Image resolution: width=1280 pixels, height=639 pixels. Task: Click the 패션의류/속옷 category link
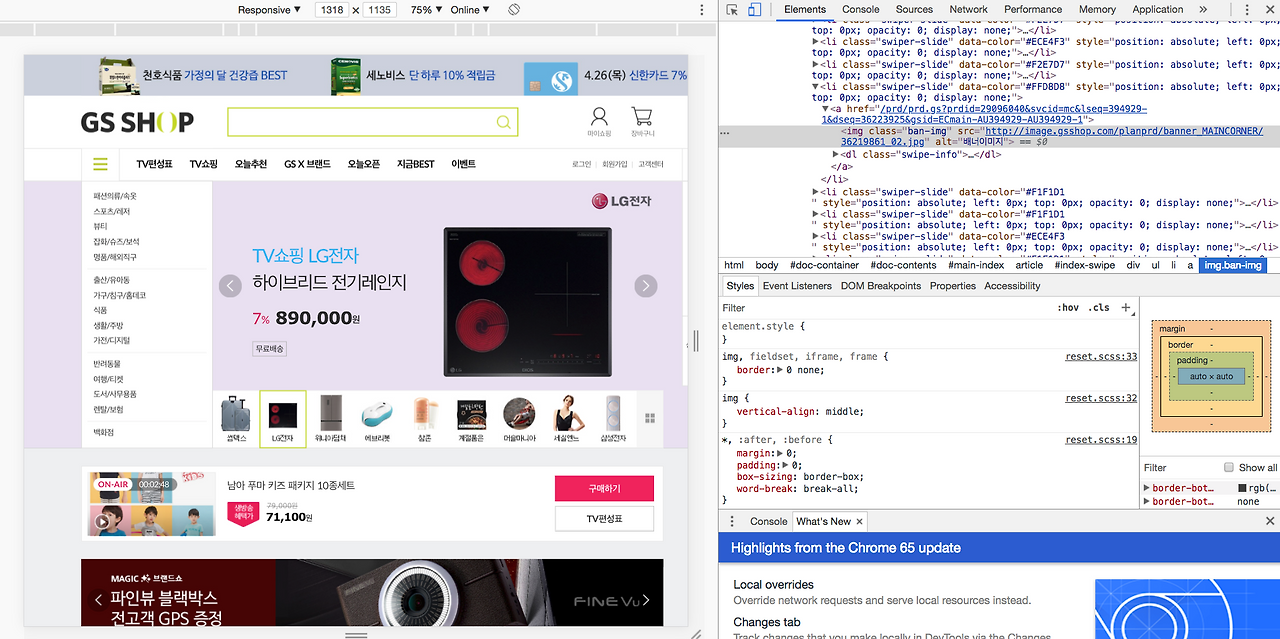click(x=115, y=196)
